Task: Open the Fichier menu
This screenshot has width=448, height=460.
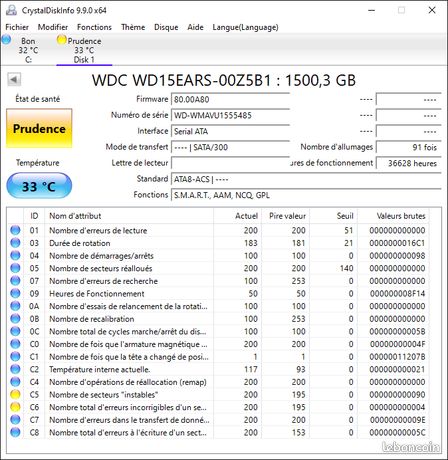Action: 17,27
